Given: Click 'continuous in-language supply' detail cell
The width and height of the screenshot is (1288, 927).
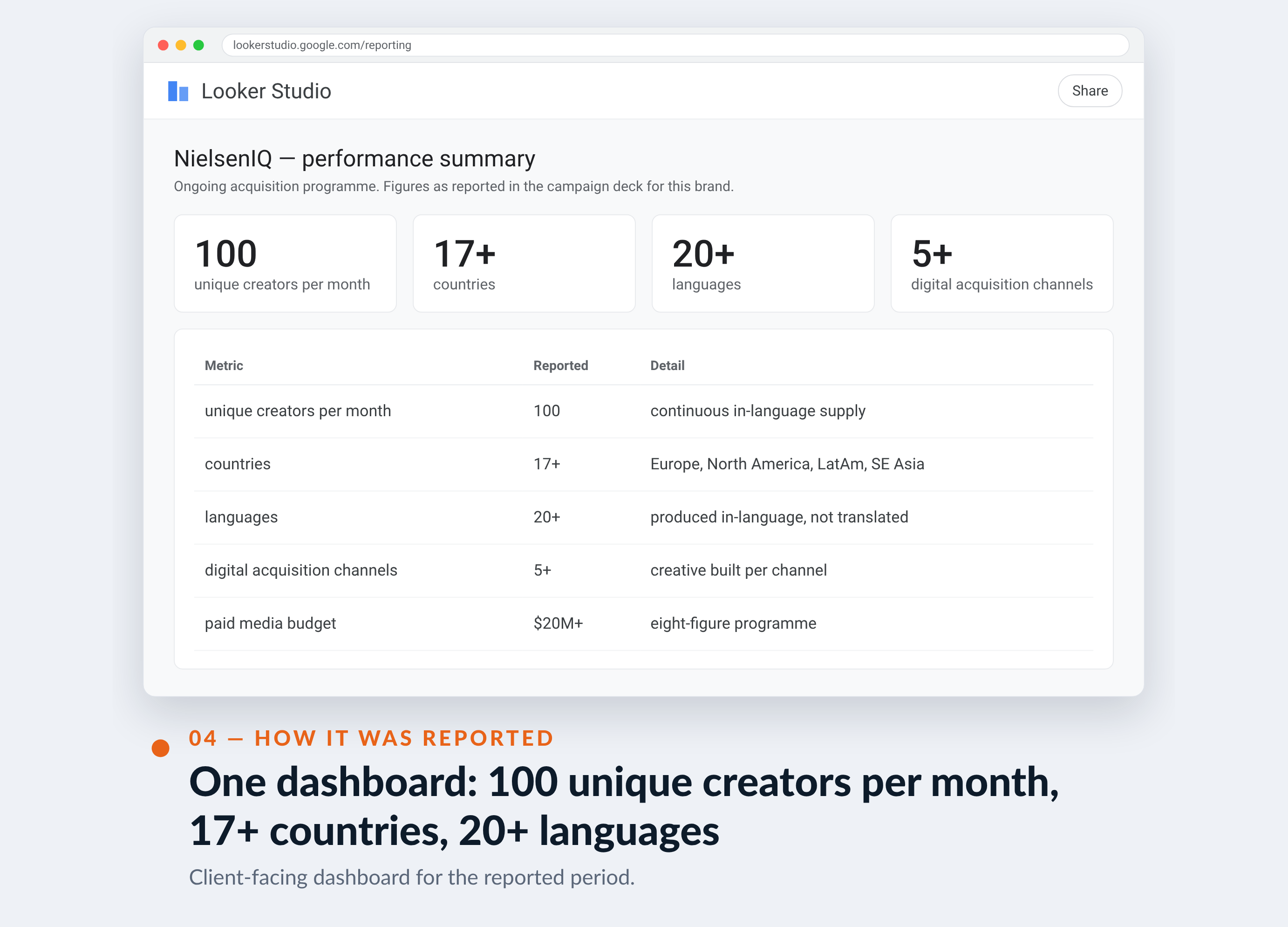Looking at the screenshot, I should [x=757, y=411].
